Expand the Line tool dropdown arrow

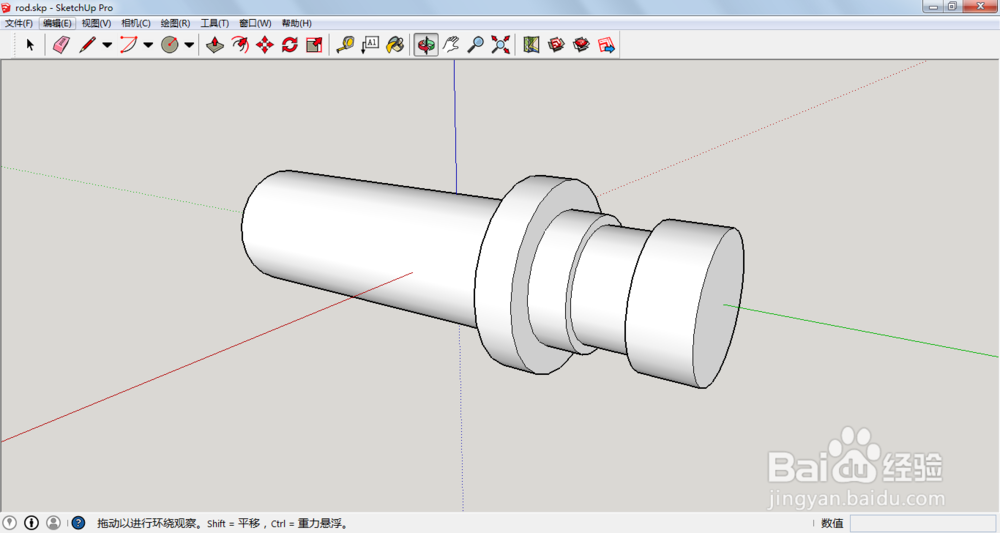107,45
